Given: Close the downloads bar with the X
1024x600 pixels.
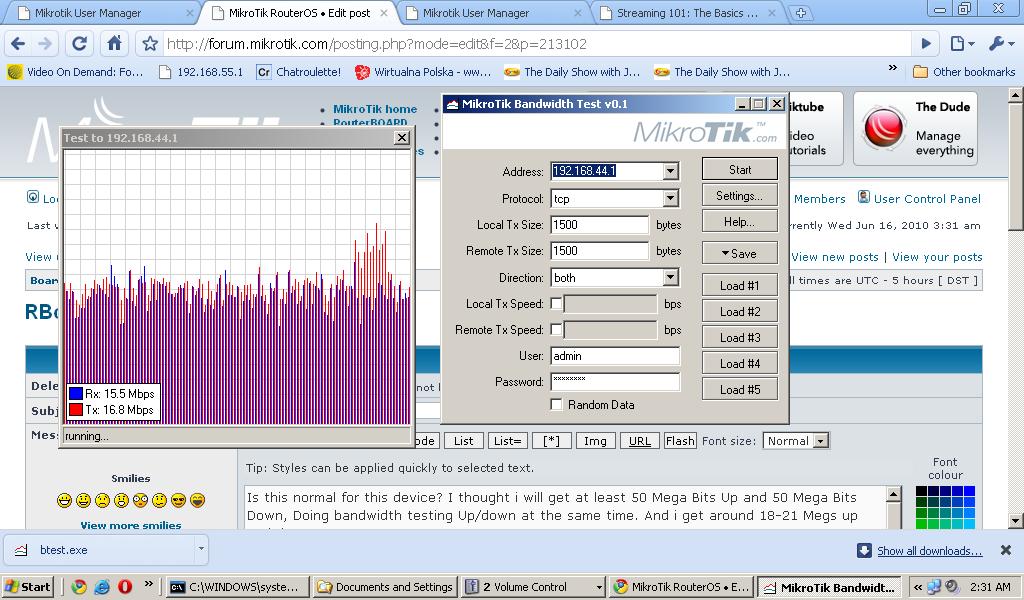Looking at the screenshot, I should pos(1006,550).
